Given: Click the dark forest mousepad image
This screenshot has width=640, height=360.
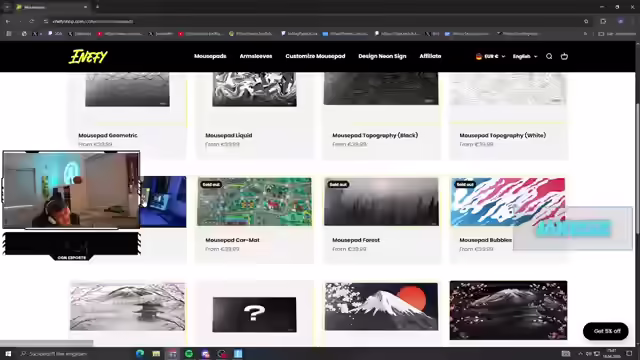Looking at the screenshot, I should tap(381, 202).
